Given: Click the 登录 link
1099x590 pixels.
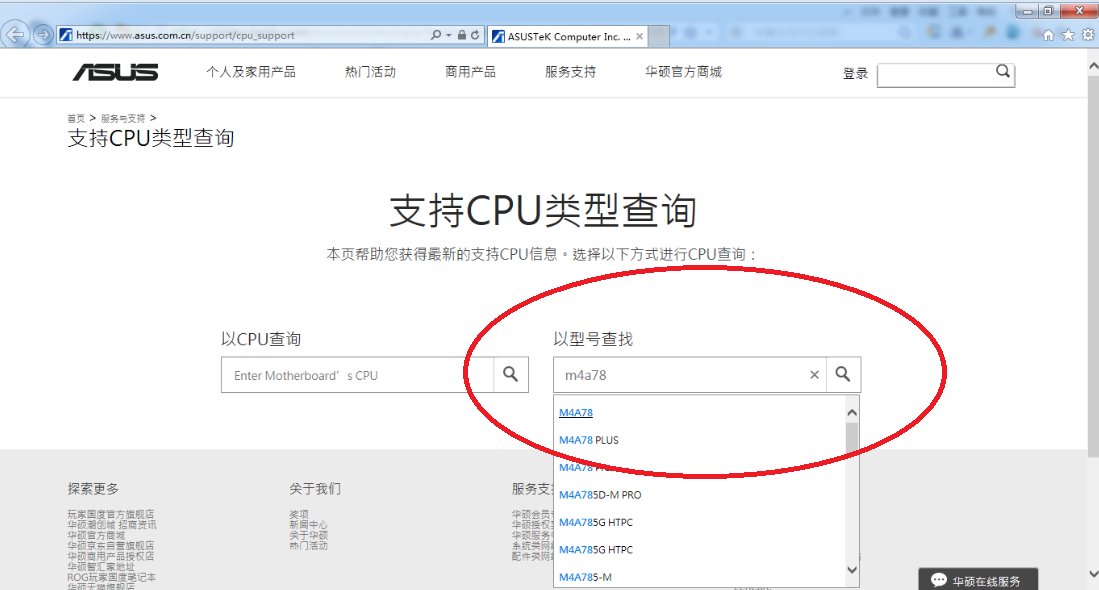Looking at the screenshot, I should [x=853, y=74].
